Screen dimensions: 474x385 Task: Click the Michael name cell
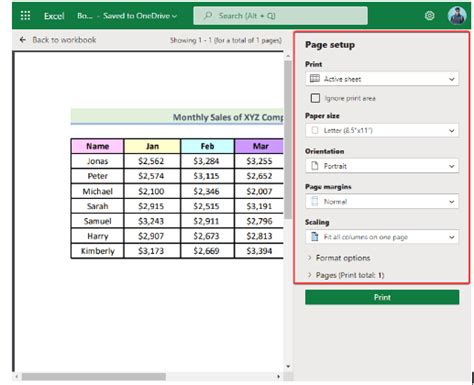click(97, 191)
